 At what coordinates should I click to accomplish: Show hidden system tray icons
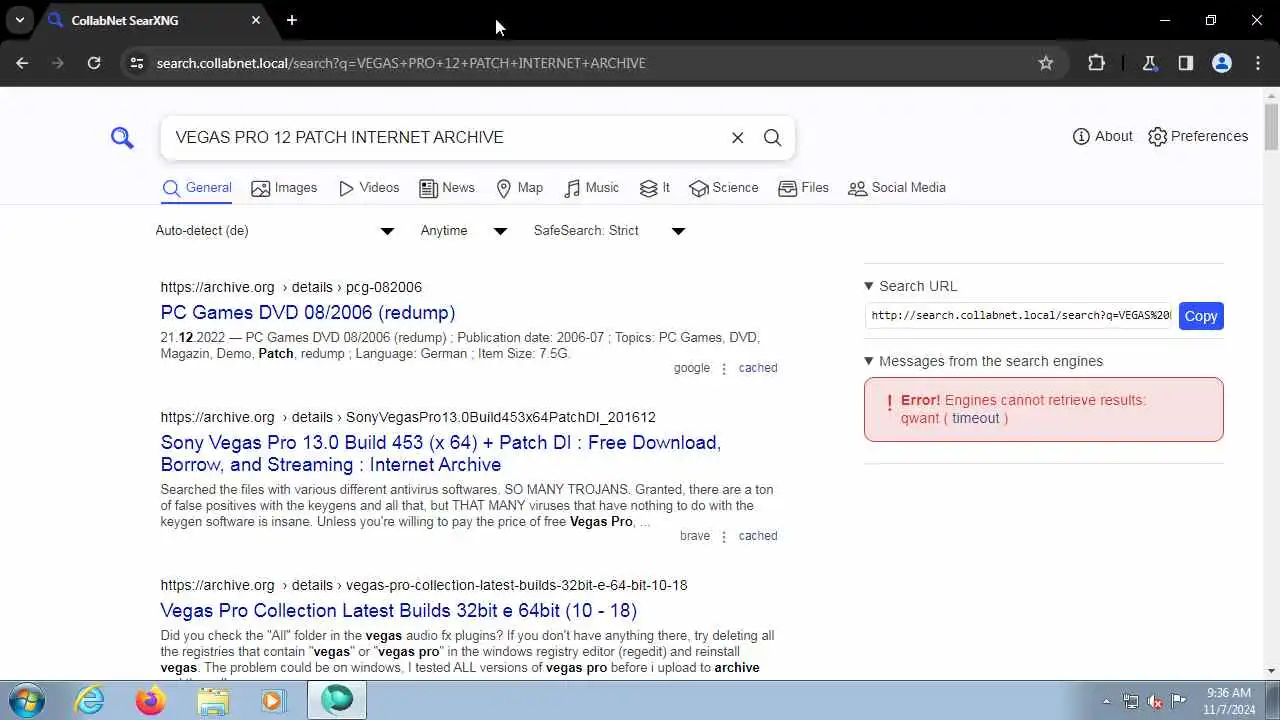[x=1106, y=701]
